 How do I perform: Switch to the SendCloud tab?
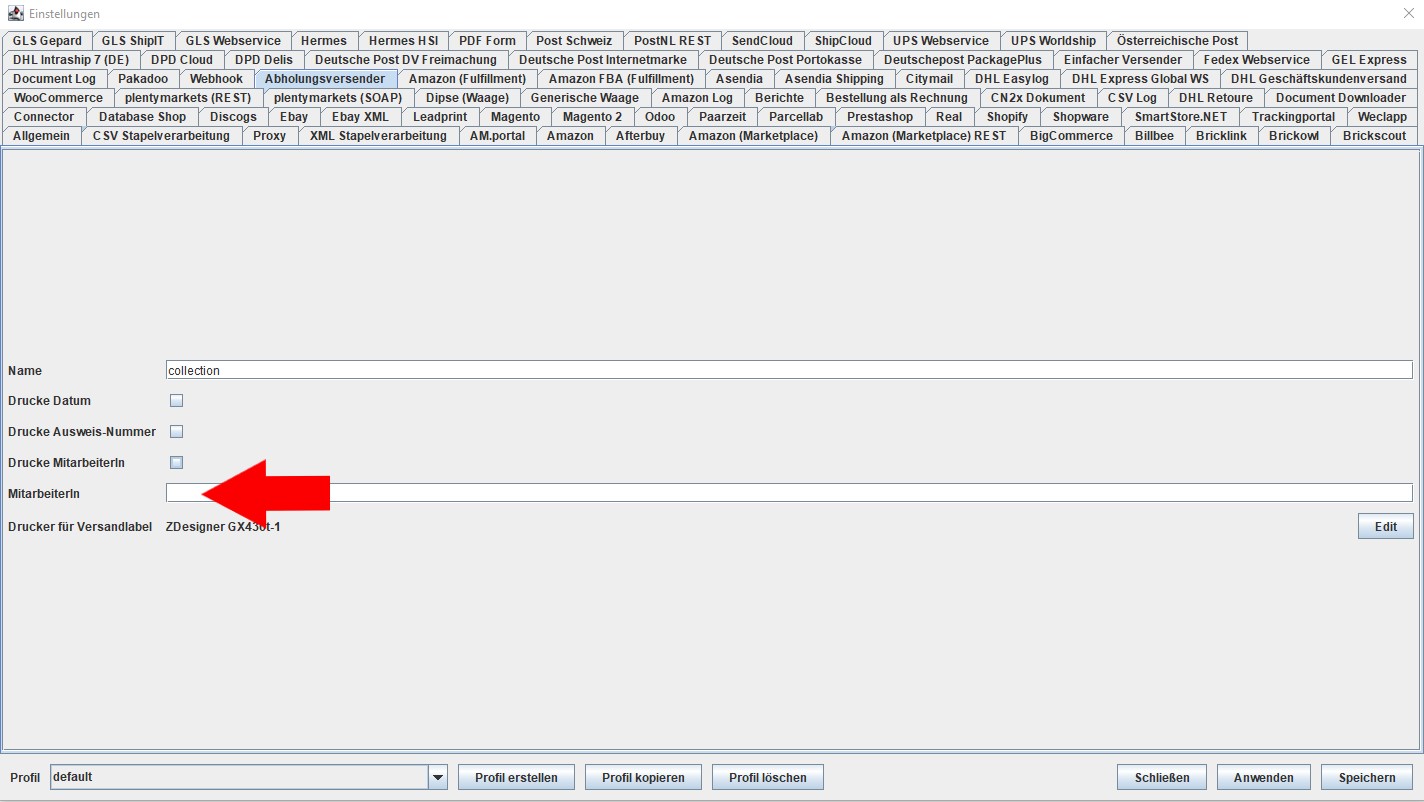[x=762, y=41]
